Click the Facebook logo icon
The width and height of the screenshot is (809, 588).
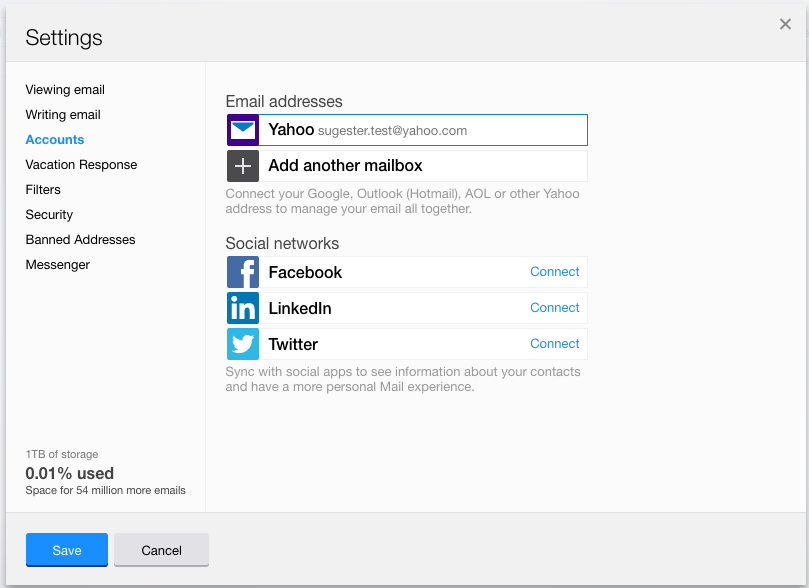coord(243,272)
